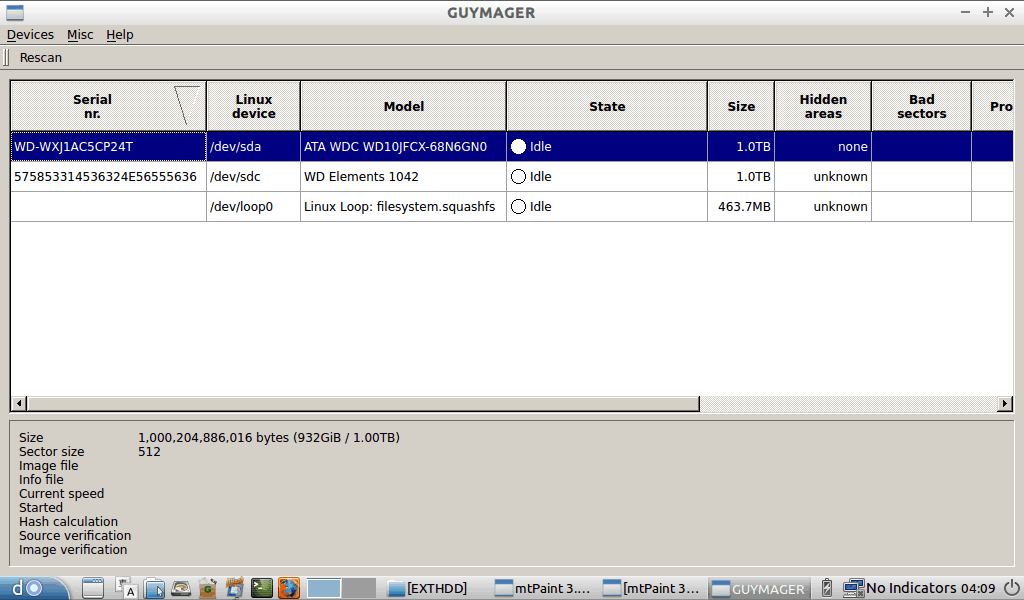The image size is (1024, 600).
Task: Click the network connection tray icon
Action: (853, 588)
